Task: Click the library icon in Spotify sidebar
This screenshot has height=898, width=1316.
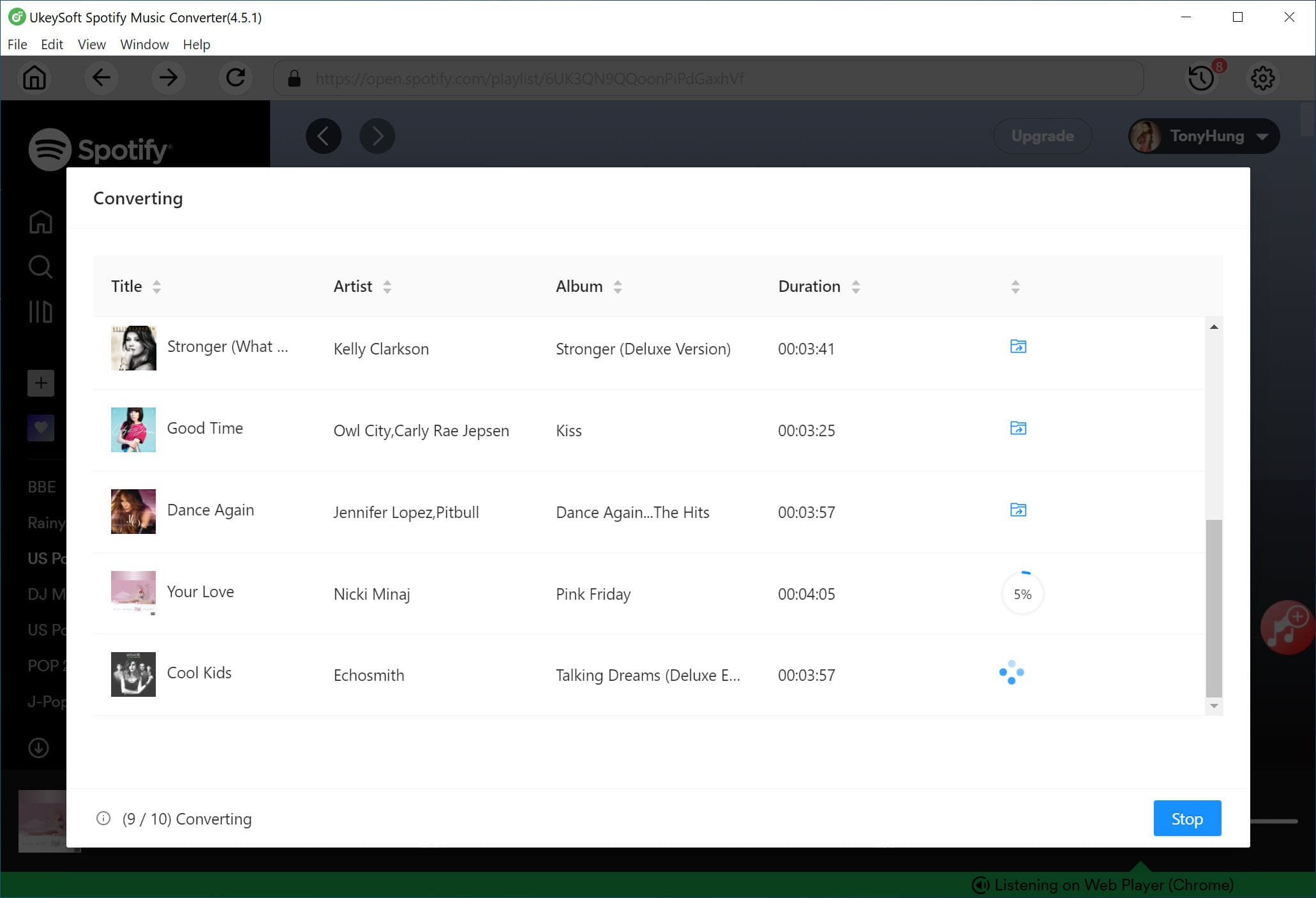Action: [x=41, y=311]
